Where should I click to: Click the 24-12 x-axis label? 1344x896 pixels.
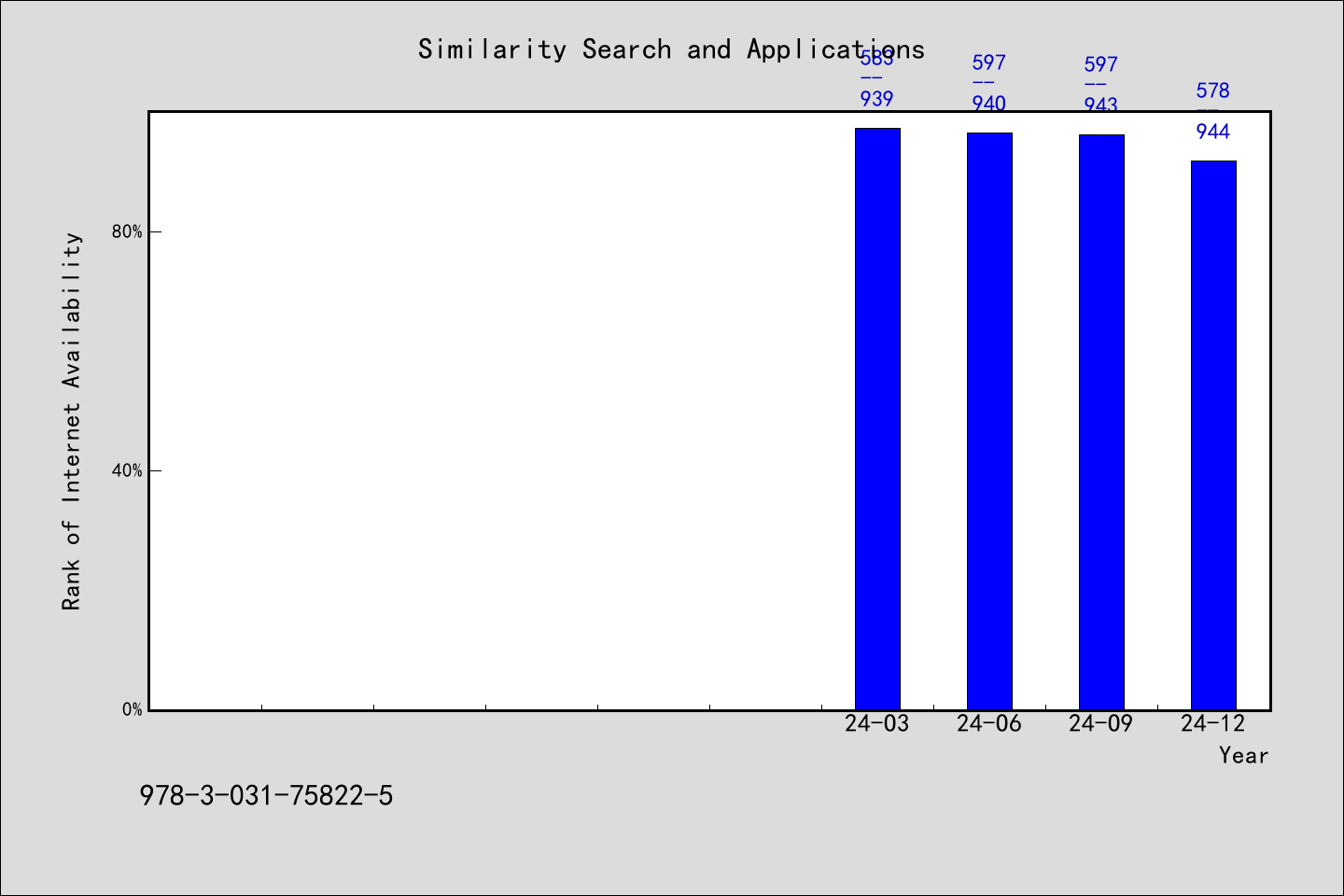(x=1213, y=723)
